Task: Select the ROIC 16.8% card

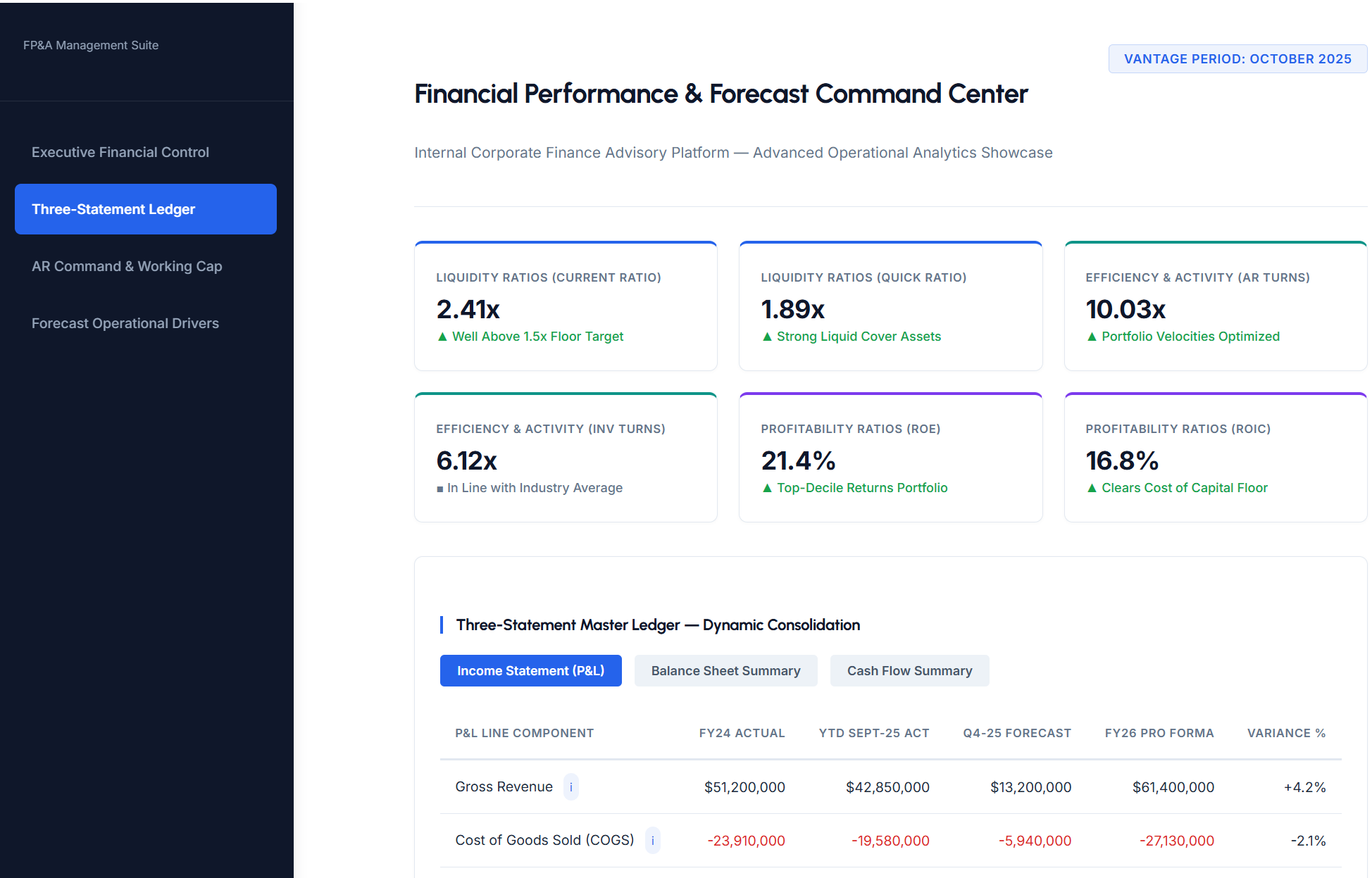Action: click(x=1216, y=458)
